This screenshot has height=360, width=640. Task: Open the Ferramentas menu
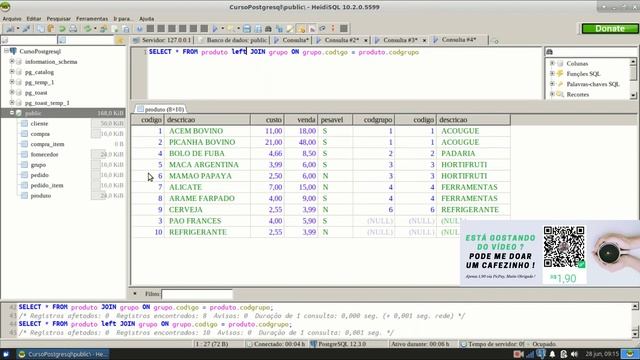point(92,19)
